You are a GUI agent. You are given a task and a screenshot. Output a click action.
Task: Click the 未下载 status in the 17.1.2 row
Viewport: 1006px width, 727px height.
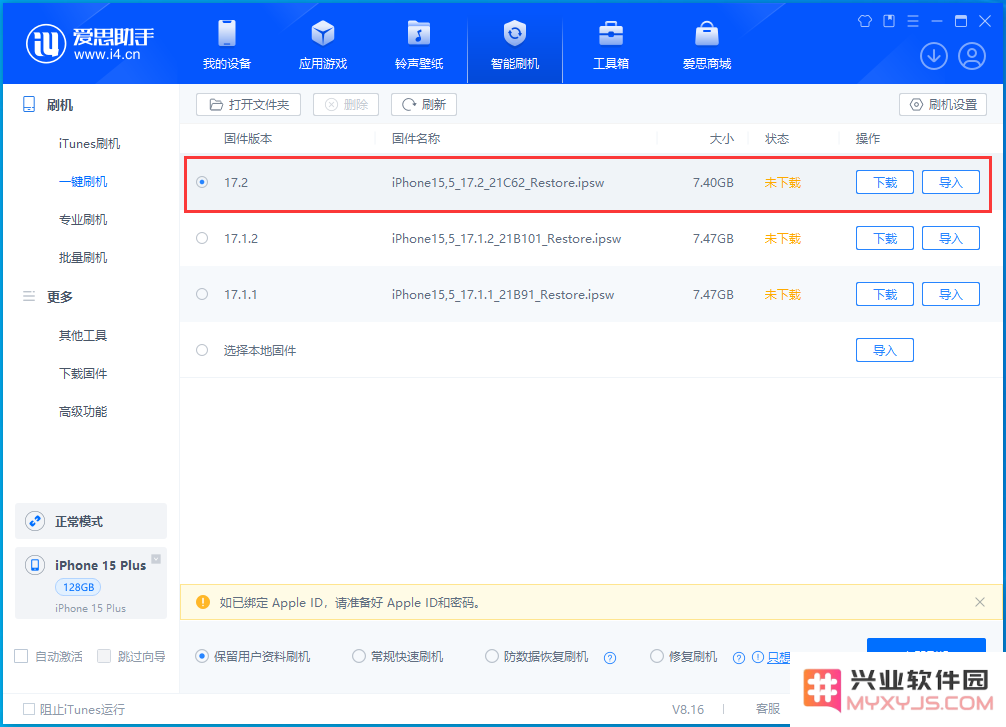pos(783,238)
